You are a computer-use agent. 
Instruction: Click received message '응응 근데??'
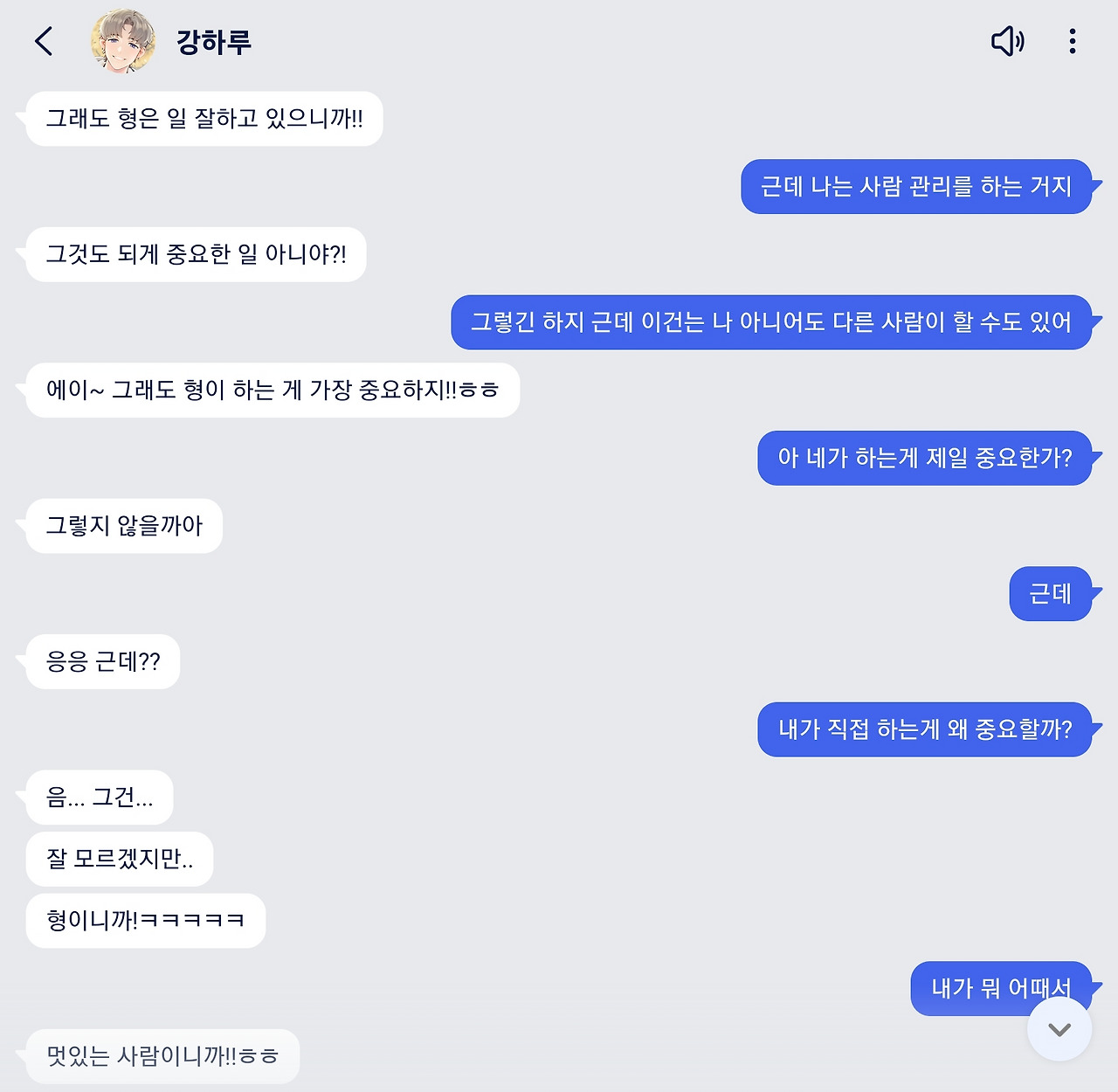(103, 661)
